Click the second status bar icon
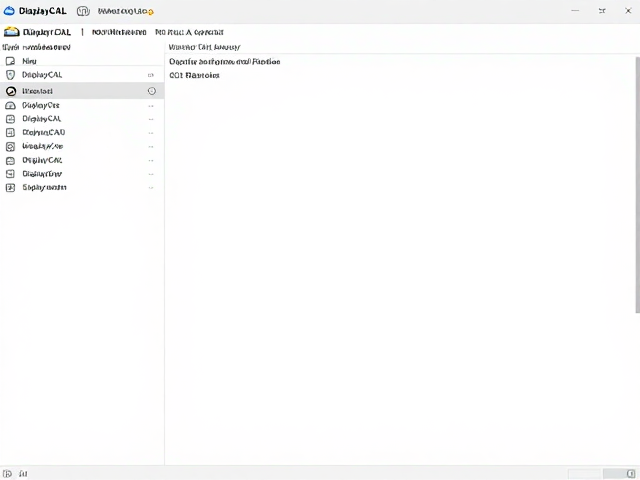The image size is (640, 480). pyautogui.click(x=23, y=474)
